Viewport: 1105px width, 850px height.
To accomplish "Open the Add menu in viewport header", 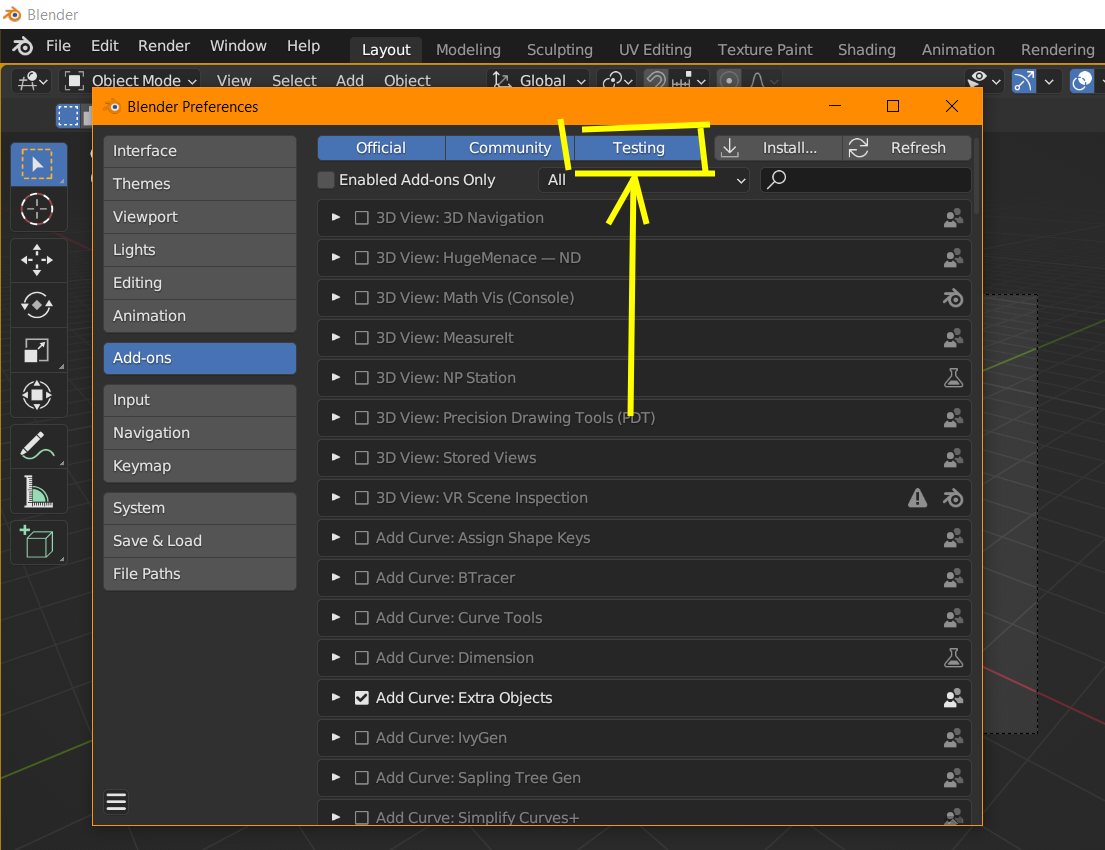I will (350, 81).
